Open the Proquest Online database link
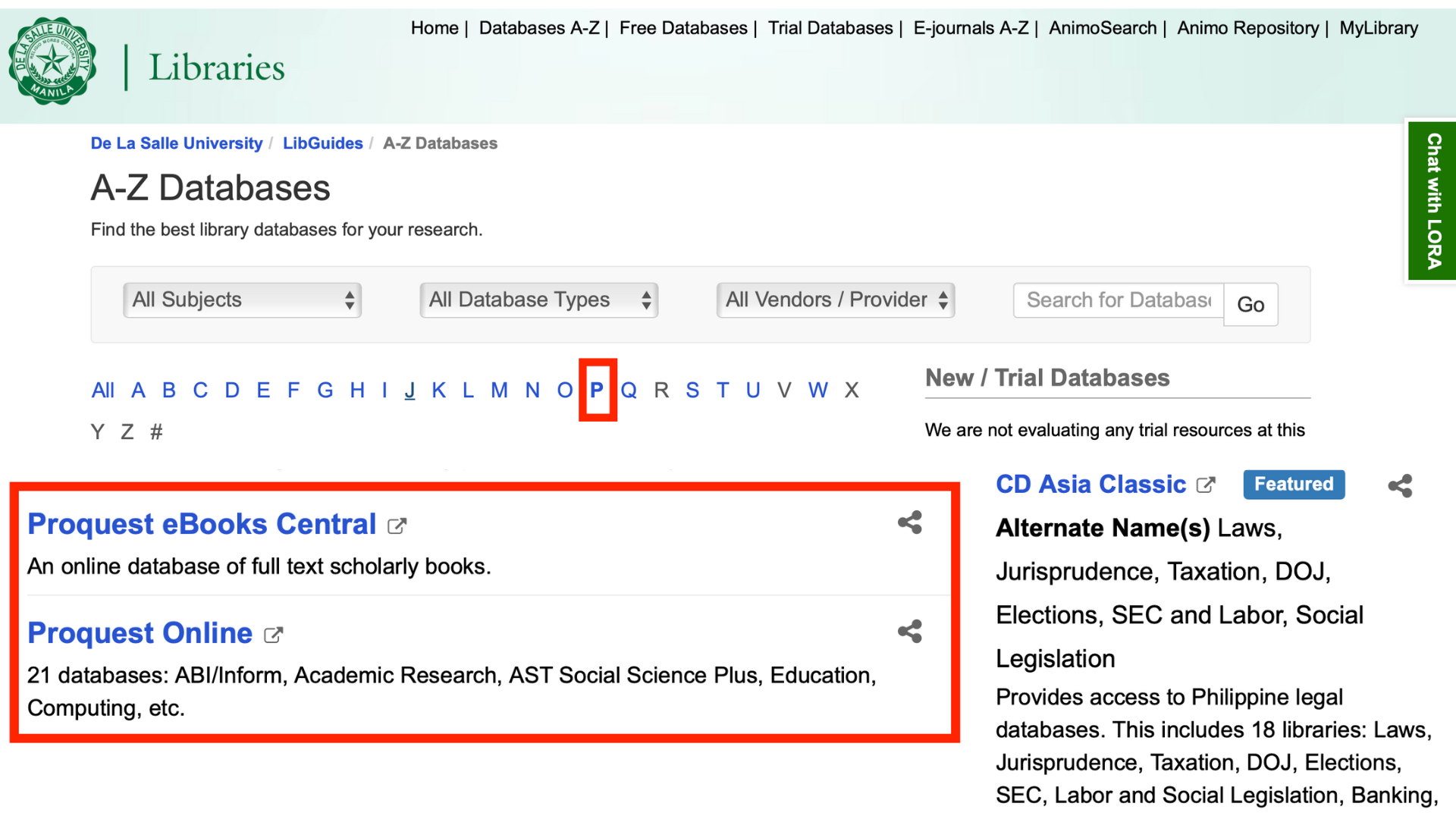 pyautogui.click(x=140, y=633)
